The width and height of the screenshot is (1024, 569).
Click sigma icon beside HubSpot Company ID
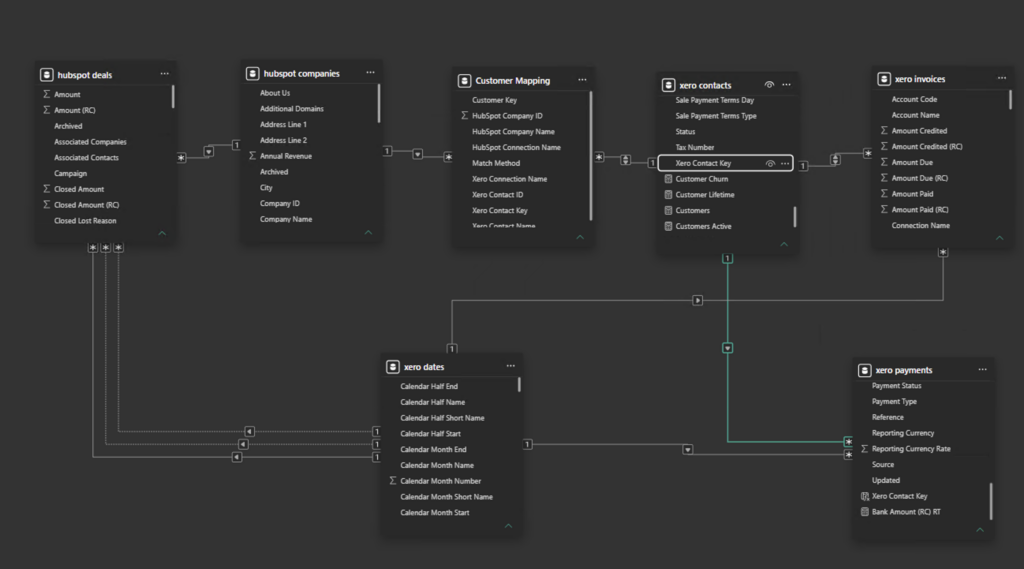pos(464,115)
